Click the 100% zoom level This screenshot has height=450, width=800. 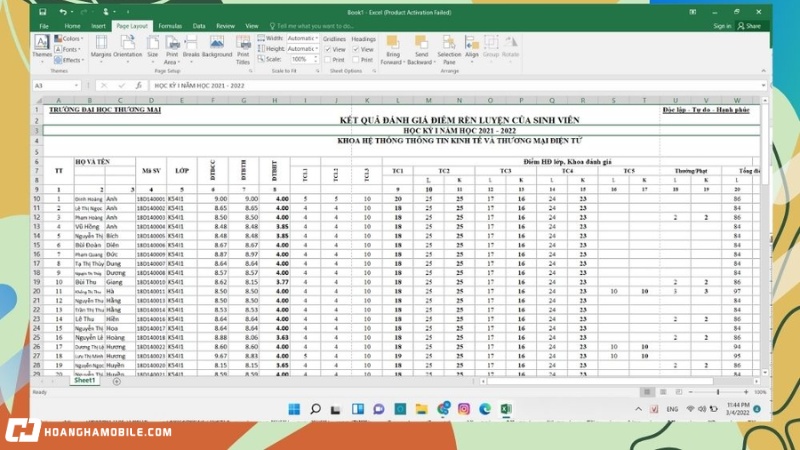pyautogui.click(x=760, y=392)
